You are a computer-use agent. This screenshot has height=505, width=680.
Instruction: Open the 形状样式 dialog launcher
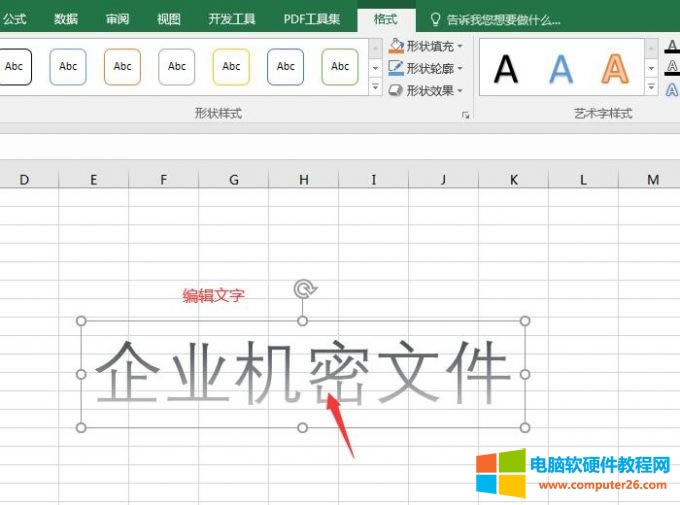(465, 115)
